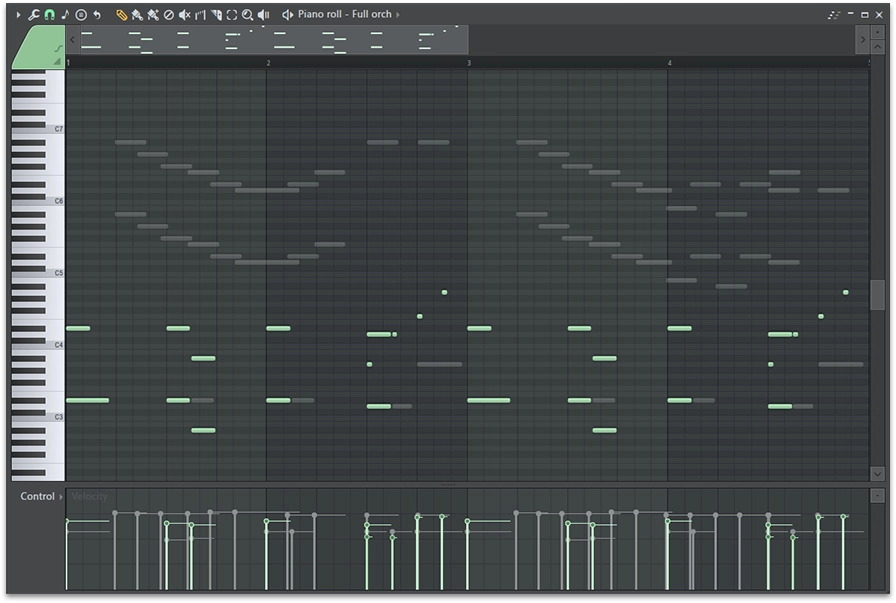Select the Mute tool

point(184,15)
